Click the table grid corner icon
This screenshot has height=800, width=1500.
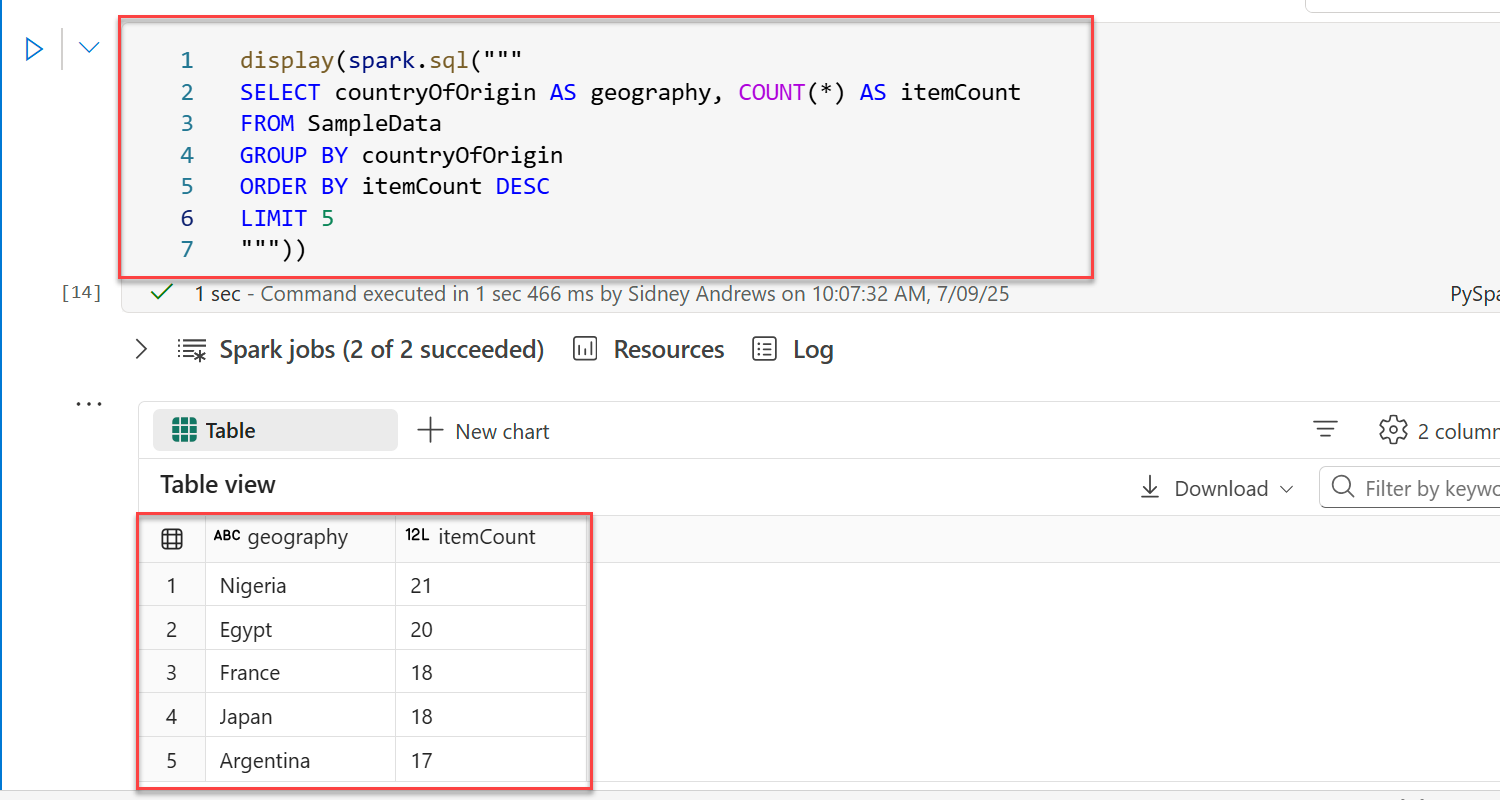coord(172,539)
